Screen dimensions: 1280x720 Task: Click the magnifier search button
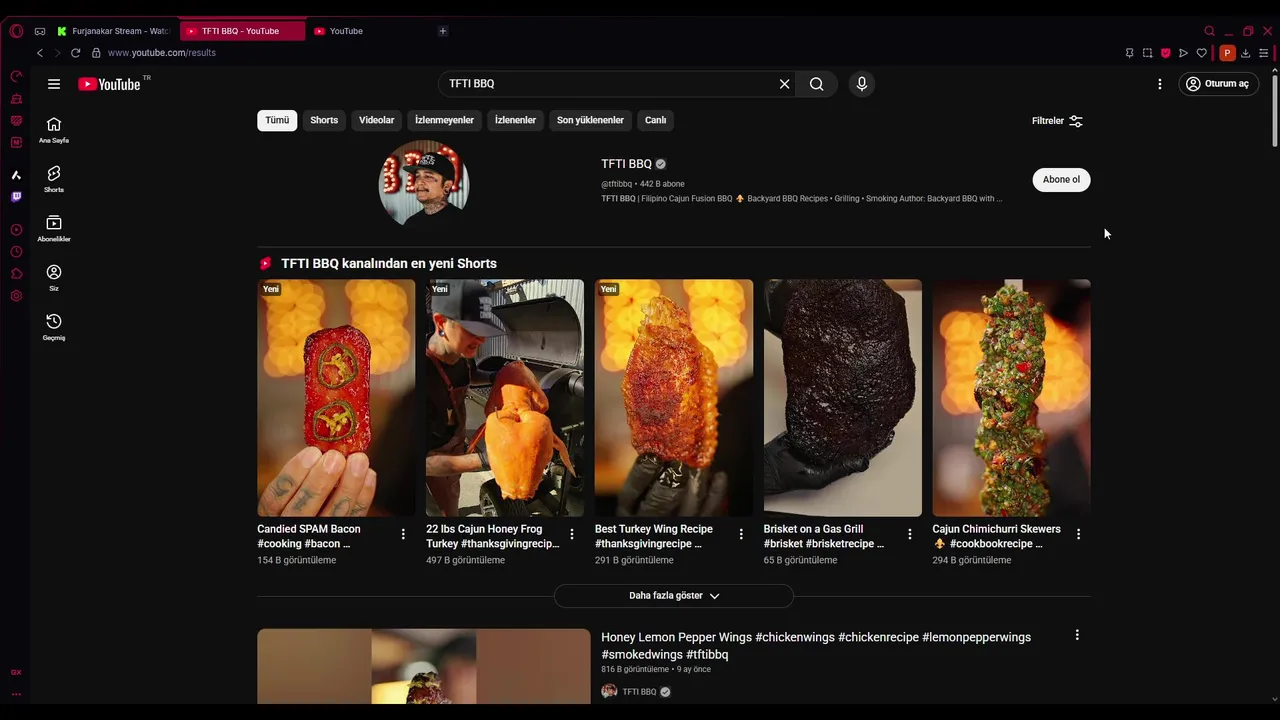(x=817, y=84)
